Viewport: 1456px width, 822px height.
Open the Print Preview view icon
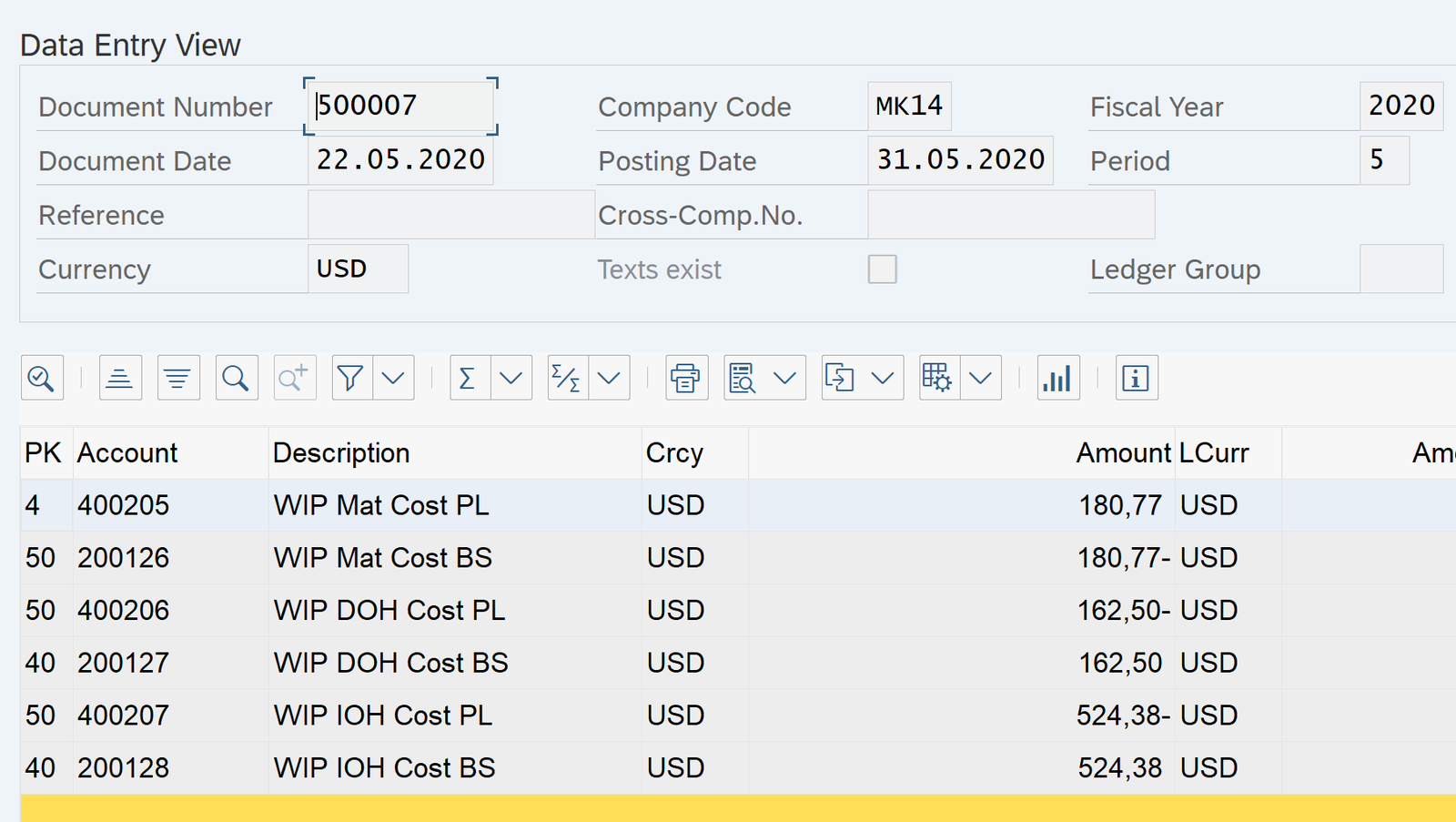(743, 378)
